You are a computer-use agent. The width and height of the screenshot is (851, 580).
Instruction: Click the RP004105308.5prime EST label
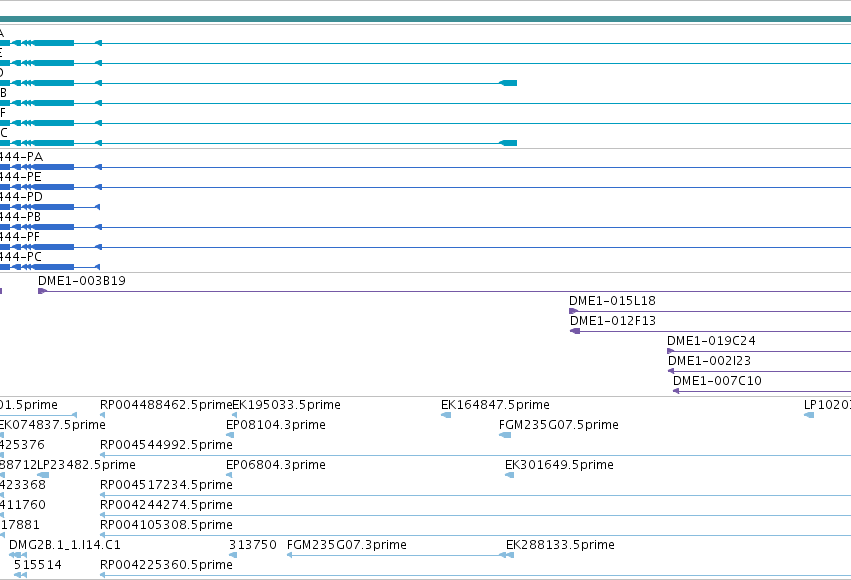(x=166, y=525)
